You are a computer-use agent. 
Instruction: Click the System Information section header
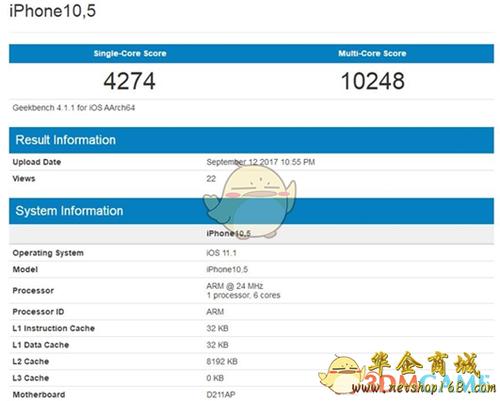[69, 211]
